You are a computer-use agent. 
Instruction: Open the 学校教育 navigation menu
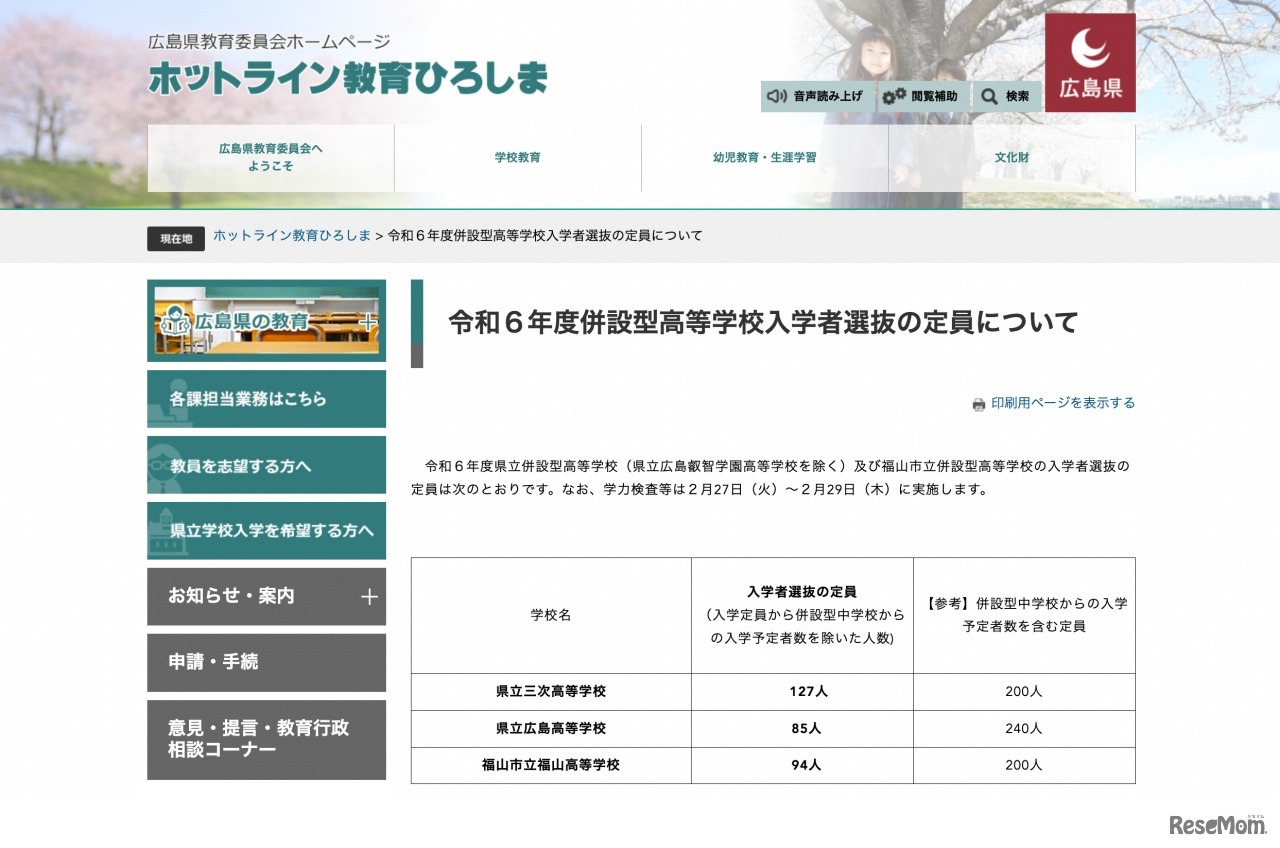pyautogui.click(x=518, y=157)
